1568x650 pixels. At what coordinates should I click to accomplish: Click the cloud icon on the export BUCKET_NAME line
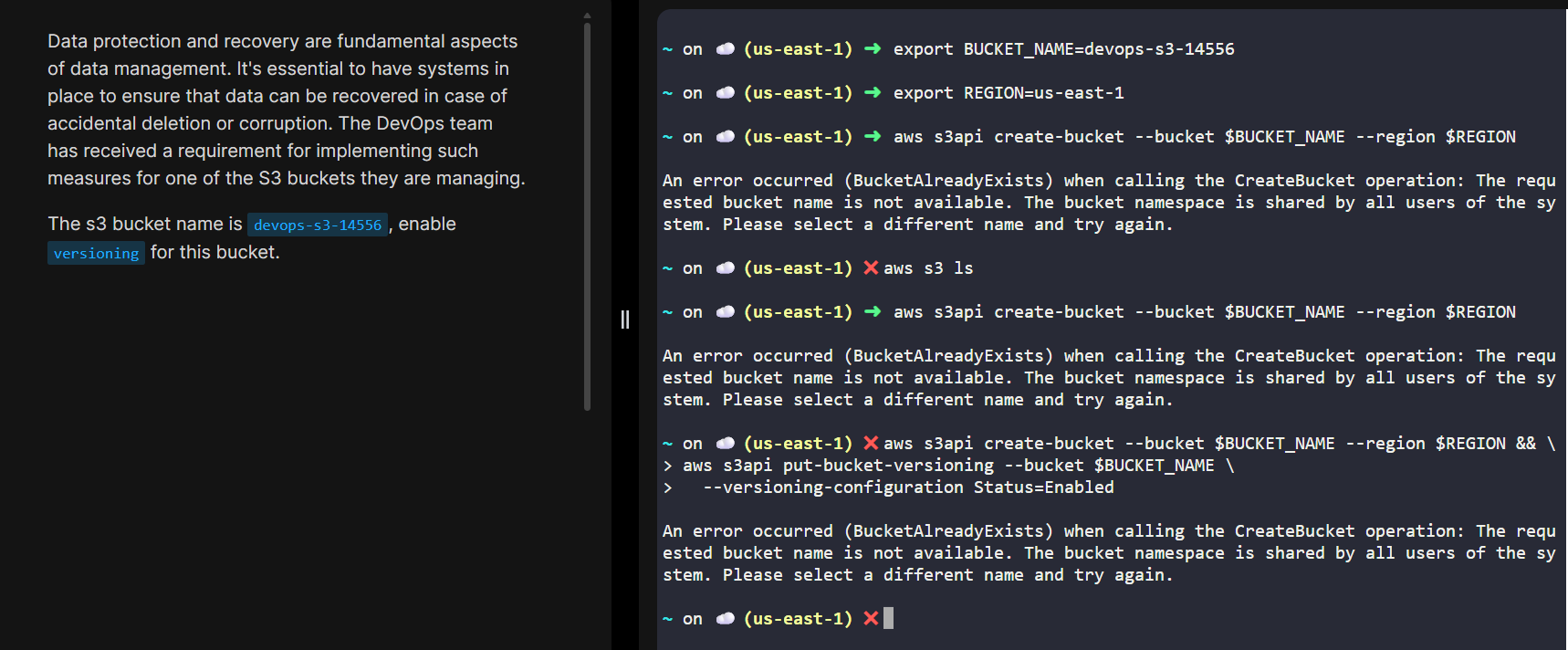tap(726, 49)
